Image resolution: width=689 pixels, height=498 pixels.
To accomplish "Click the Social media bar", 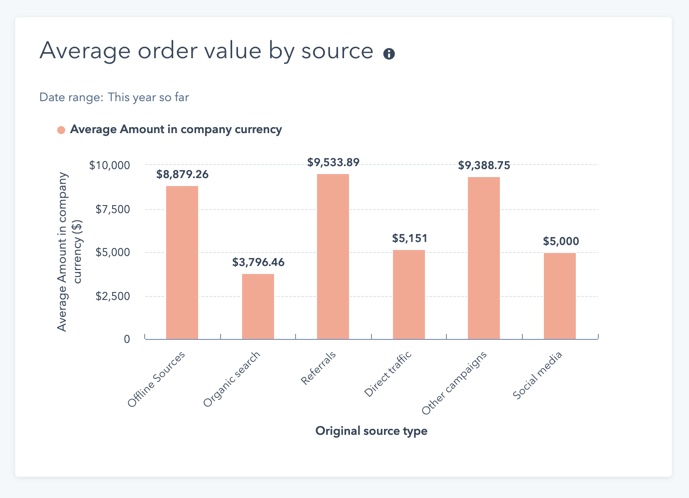I will point(560,296).
